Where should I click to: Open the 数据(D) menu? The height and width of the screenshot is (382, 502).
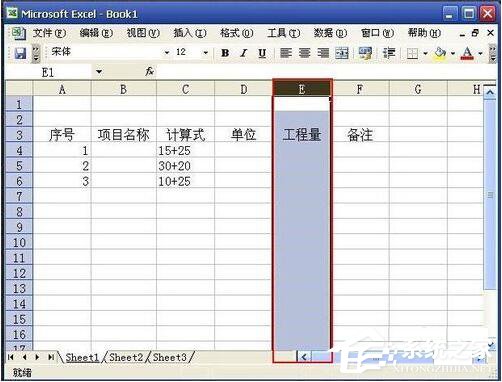click(x=330, y=33)
